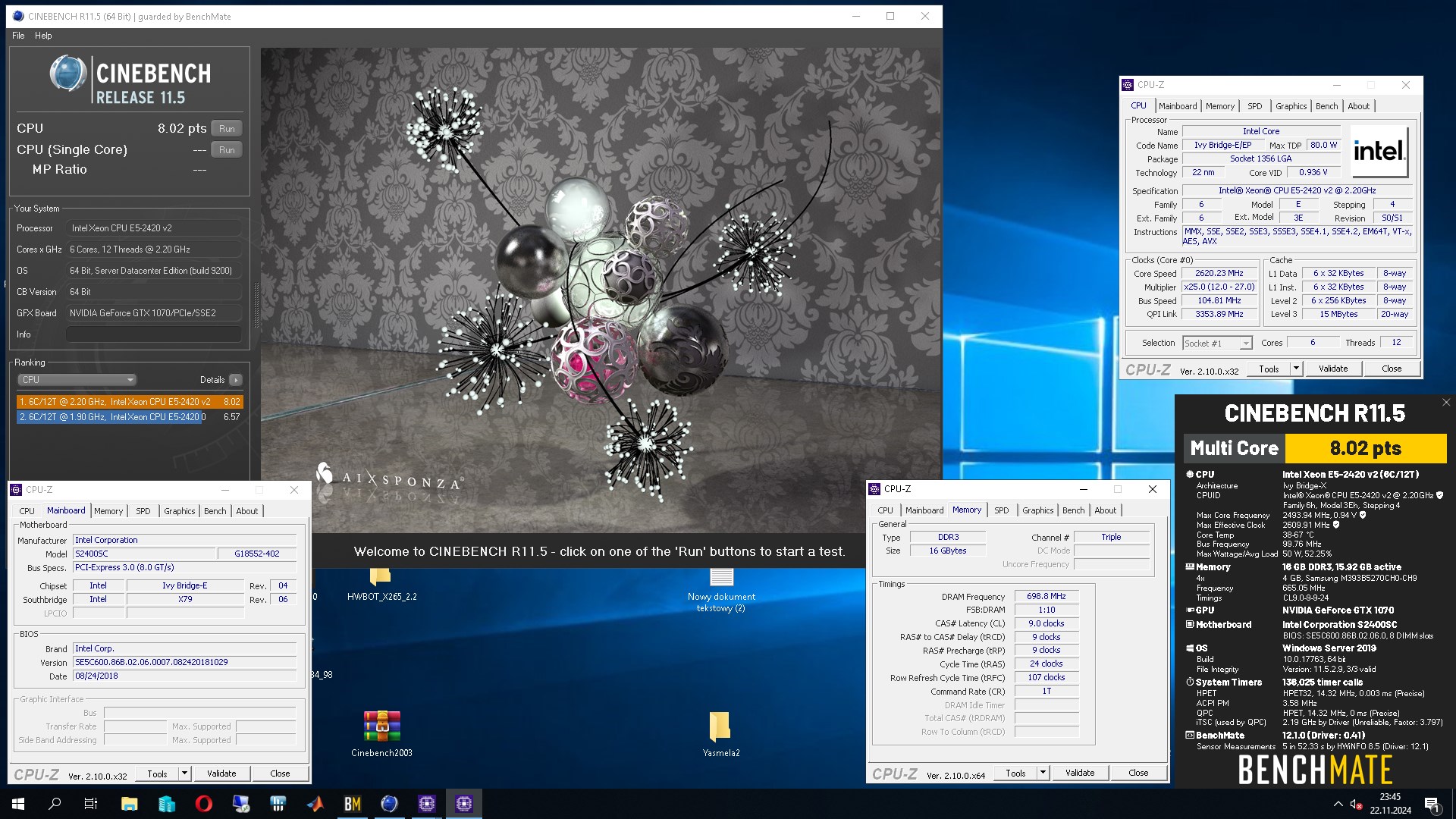
Task: Open Task View from the taskbar
Action: click(91, 804)
